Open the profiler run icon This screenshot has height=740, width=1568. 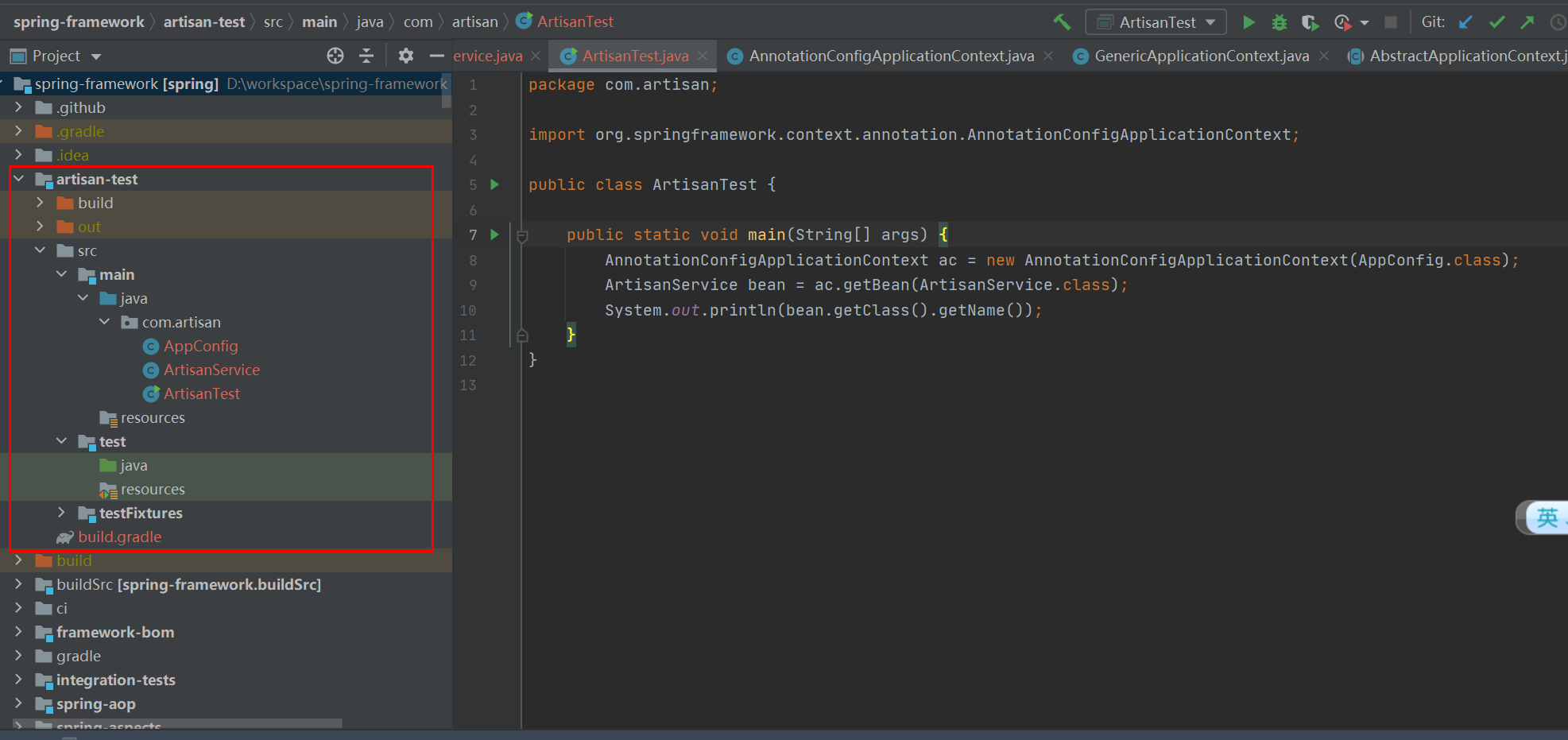point(1342,22)
